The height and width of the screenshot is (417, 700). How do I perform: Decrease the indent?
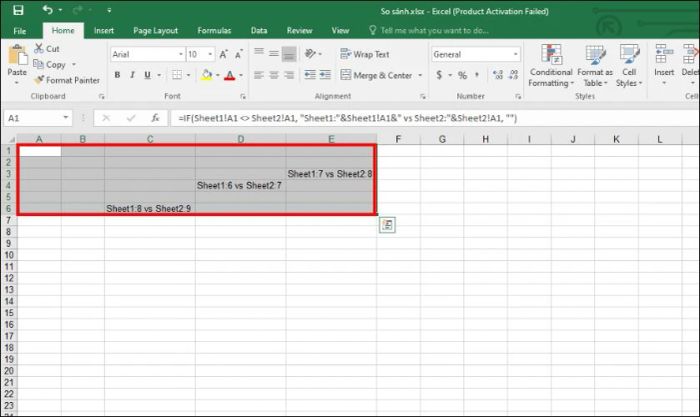point(310,75)
